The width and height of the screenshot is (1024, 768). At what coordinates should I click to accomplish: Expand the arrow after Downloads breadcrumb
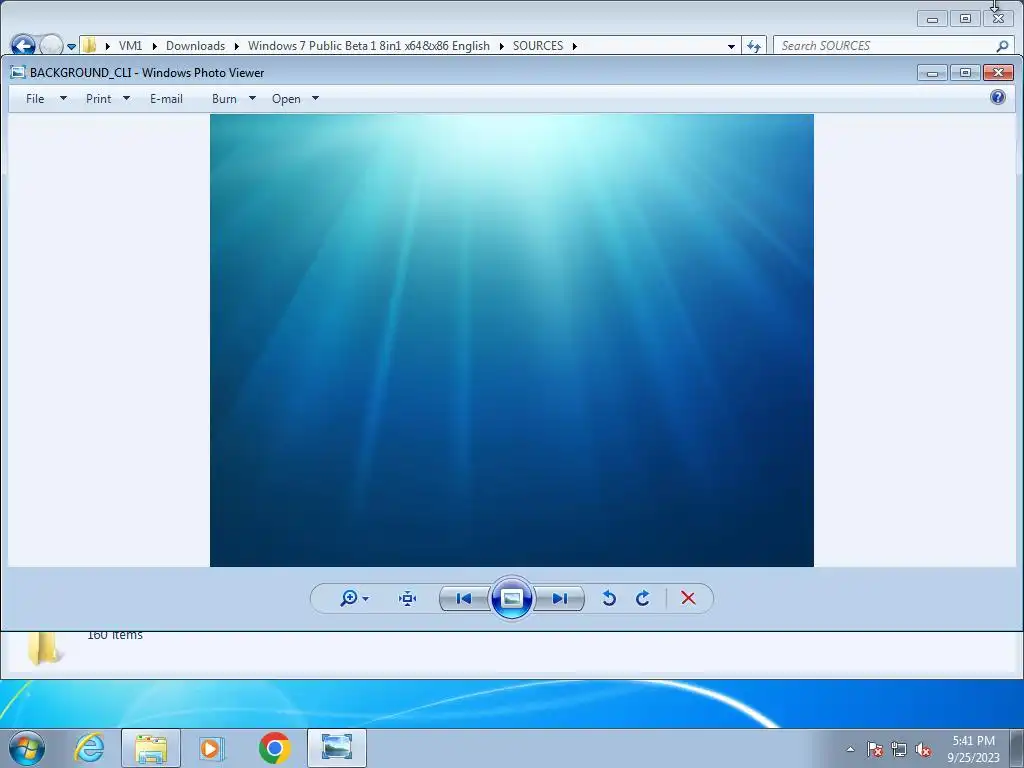coord(236,46)
